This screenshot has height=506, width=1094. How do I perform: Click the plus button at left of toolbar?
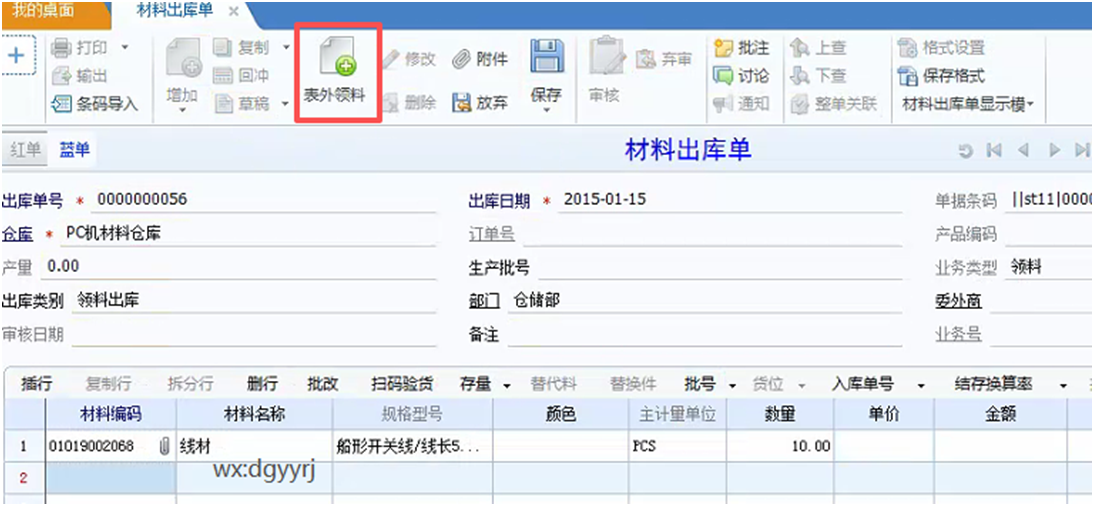pos(17,56)
